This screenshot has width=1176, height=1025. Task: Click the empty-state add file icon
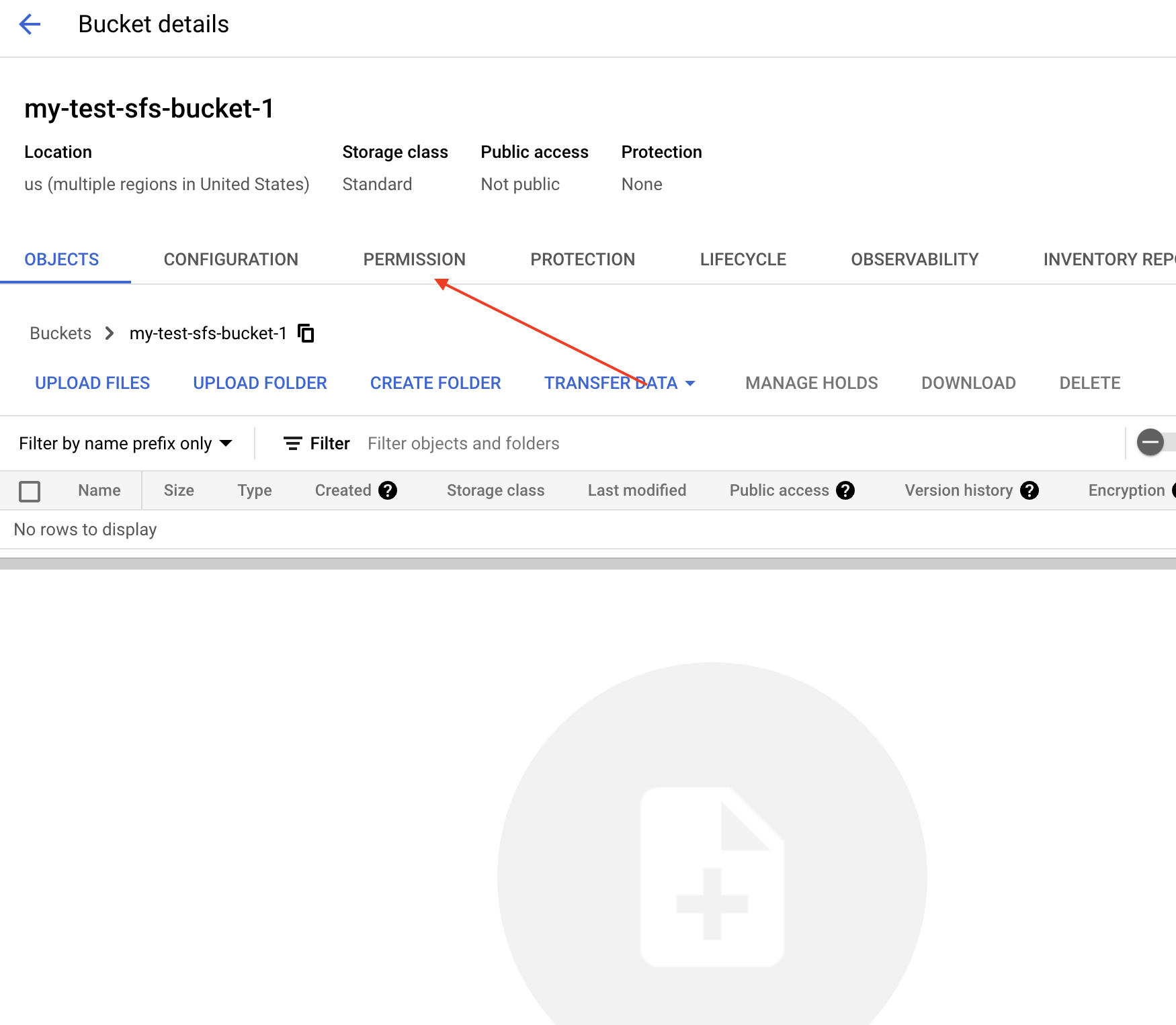pyautogui.click(x=712, y=877)
